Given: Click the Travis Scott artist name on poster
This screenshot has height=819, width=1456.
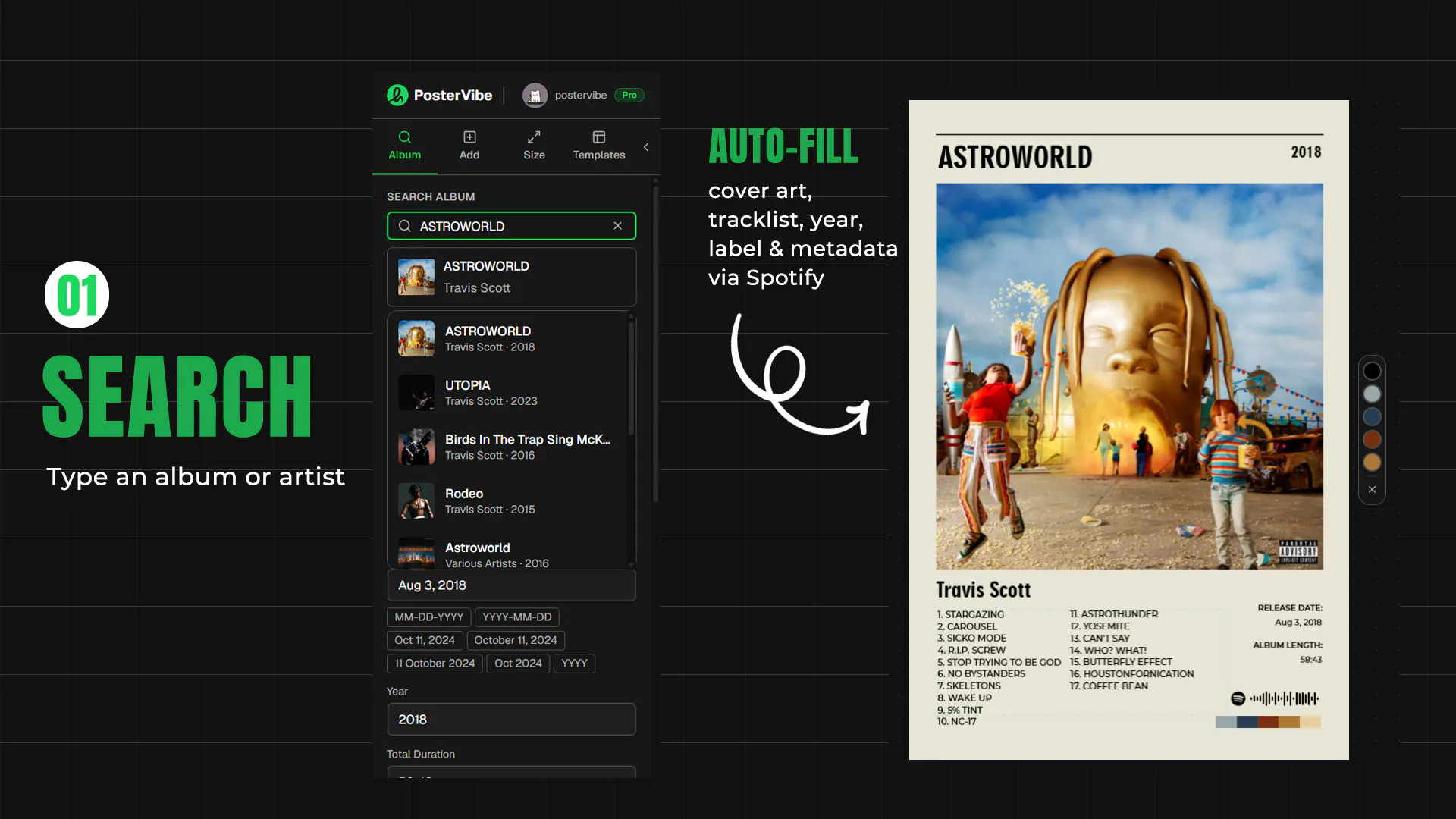Looking at the screenshot, I should tap(983, 589).
